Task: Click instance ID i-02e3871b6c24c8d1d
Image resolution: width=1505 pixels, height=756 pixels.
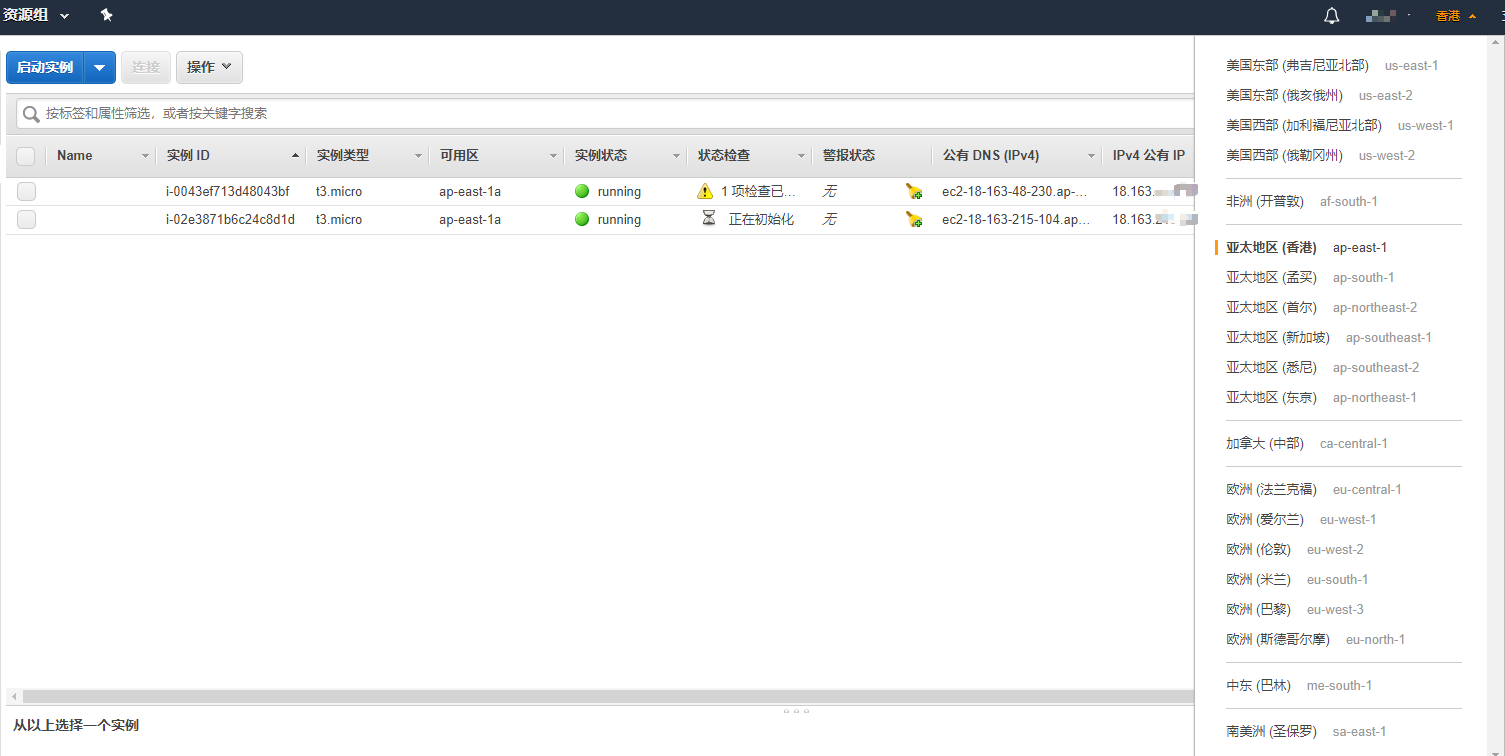Action: (x=230, y=219)
